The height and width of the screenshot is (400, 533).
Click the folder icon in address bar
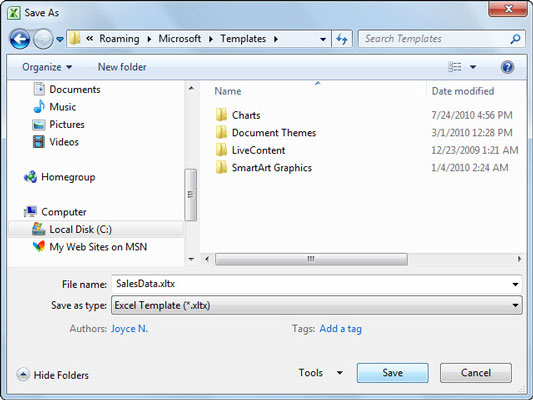pos(75,39)
